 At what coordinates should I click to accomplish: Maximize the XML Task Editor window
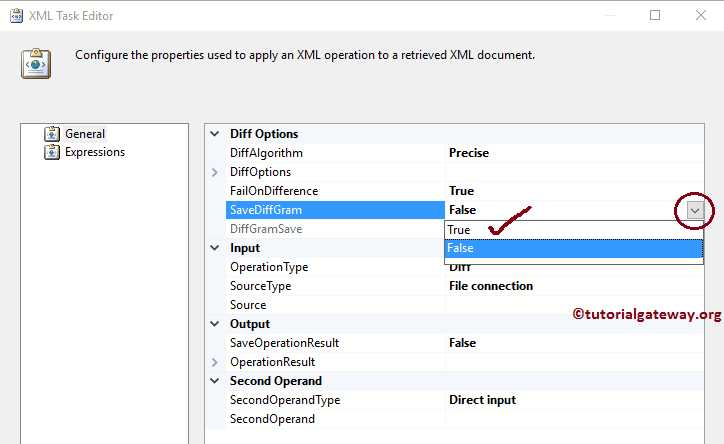[655, 15]
